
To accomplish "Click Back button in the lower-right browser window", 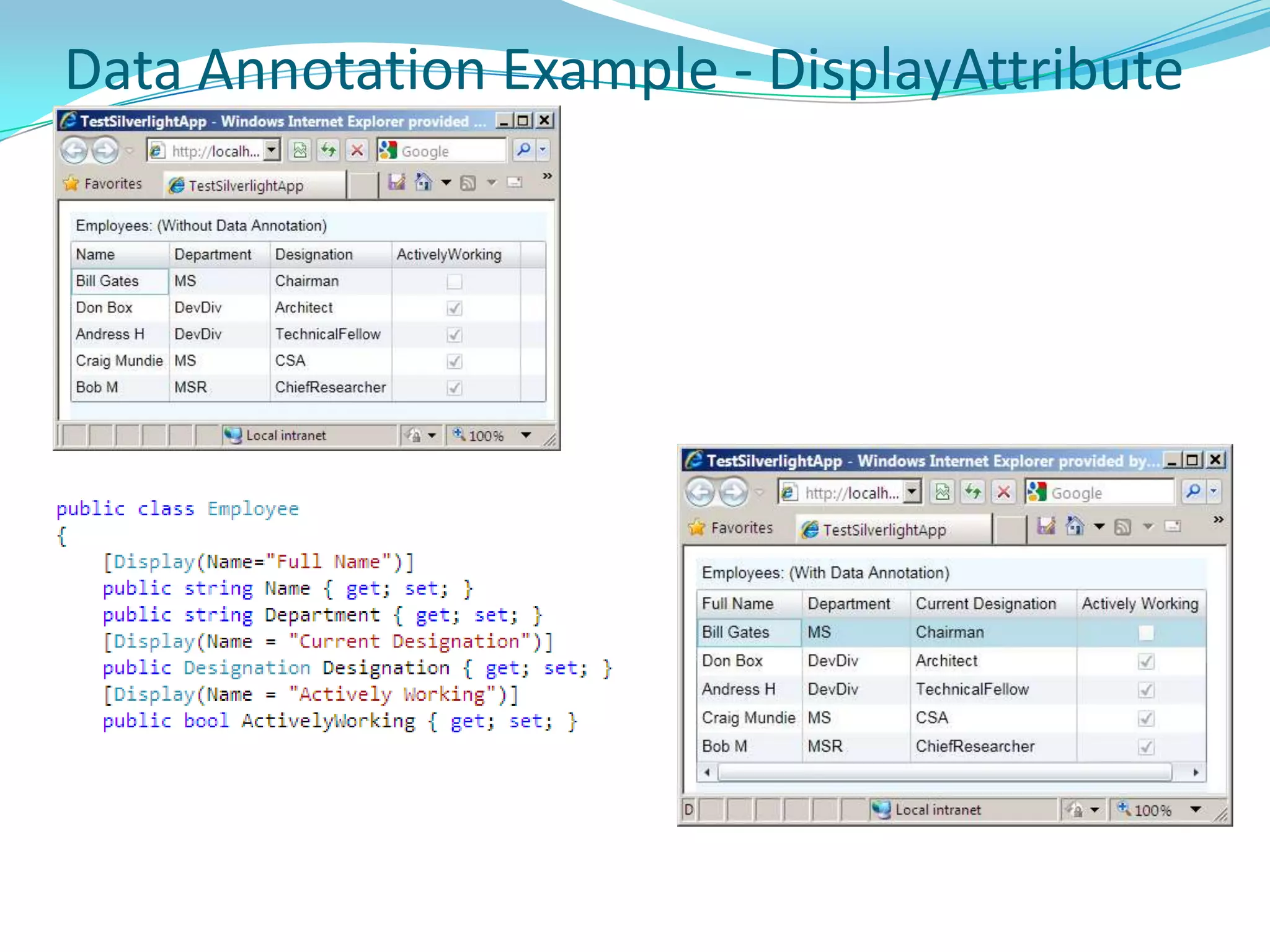I will pyautogui.click(x=701, y=493).
